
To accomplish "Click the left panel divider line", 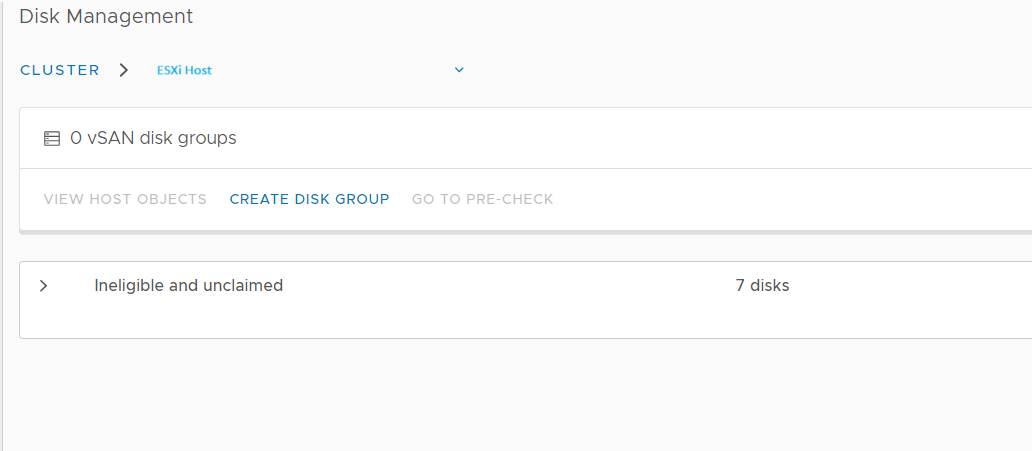I will coord(3,225).
